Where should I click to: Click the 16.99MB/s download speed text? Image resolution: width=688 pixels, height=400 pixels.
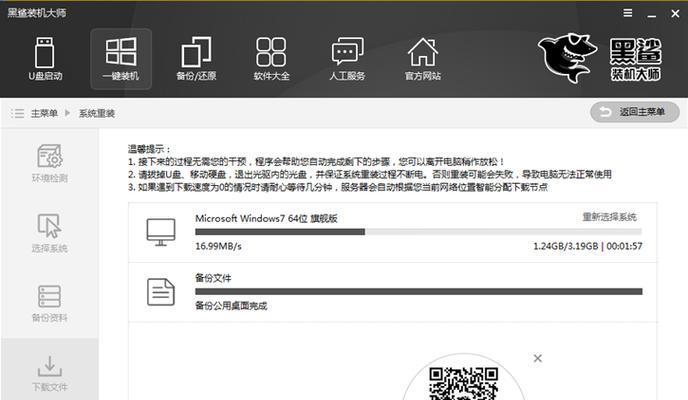(219, 246)
